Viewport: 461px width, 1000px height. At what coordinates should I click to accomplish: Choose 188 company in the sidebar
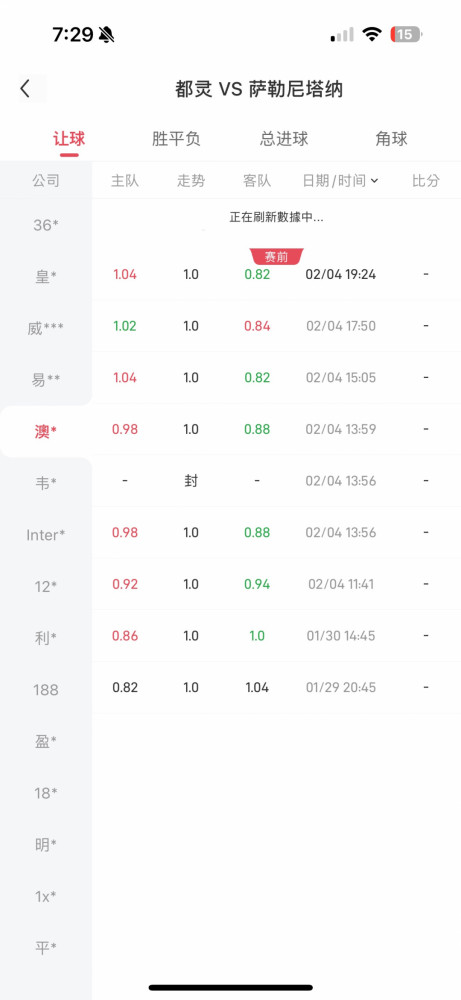coord(46,690)
